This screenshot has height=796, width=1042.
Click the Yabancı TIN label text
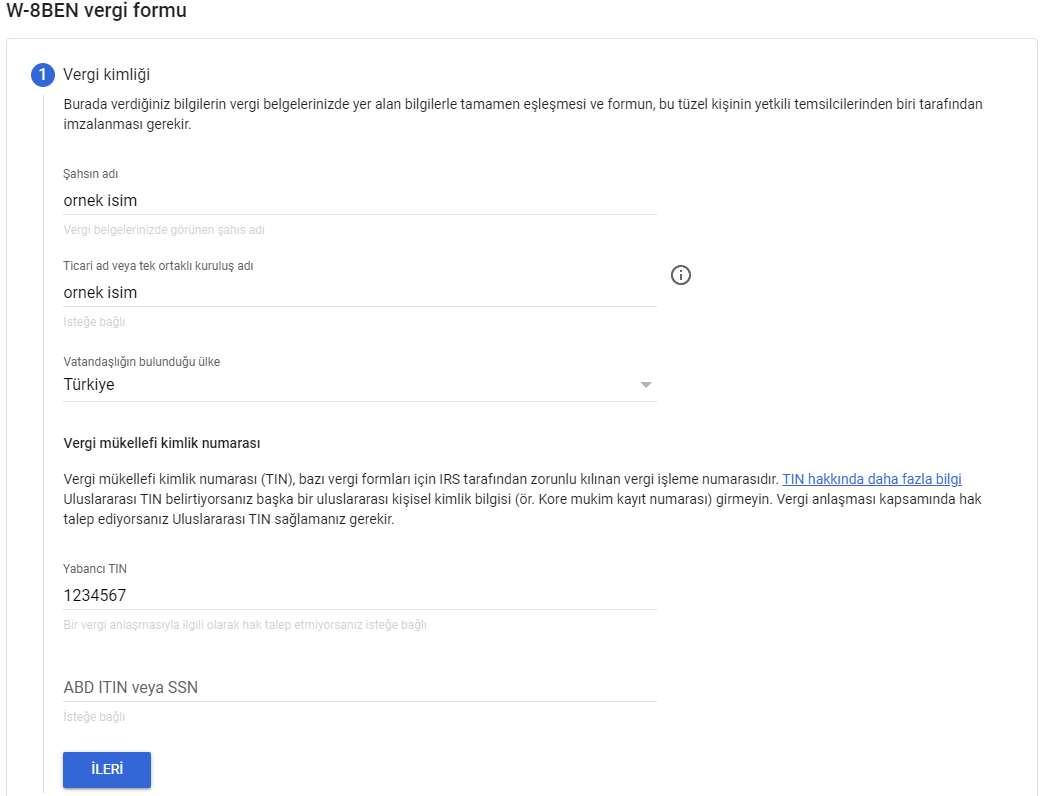pyautogui.click(x=95, y=569)
